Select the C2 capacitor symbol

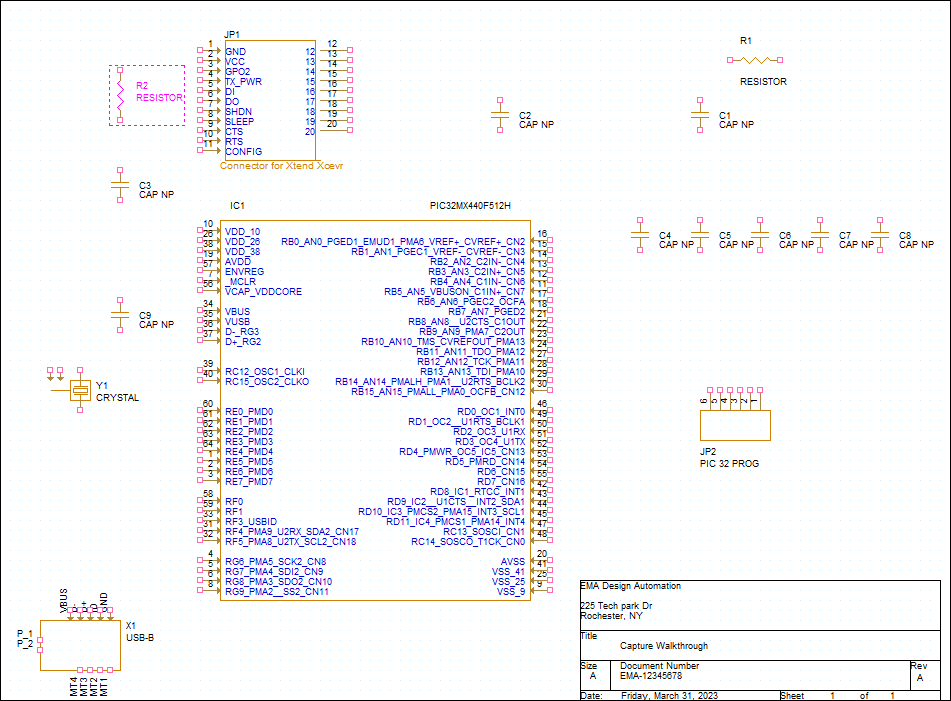(500, 115)
